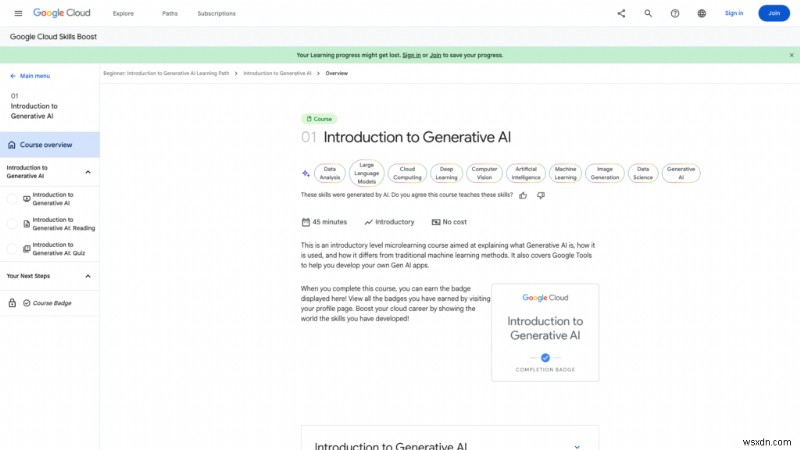
Task: Click the AI sparkle icon before skills
Action: pos(306,173)
